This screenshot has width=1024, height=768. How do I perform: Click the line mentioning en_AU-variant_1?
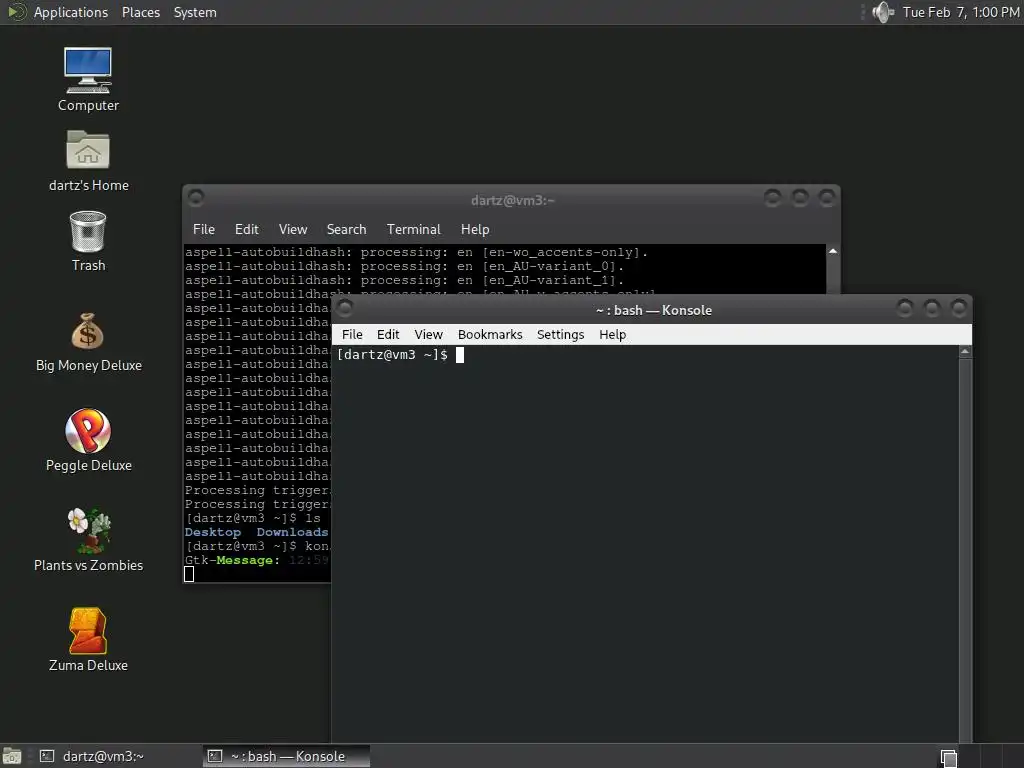[404, 280]
